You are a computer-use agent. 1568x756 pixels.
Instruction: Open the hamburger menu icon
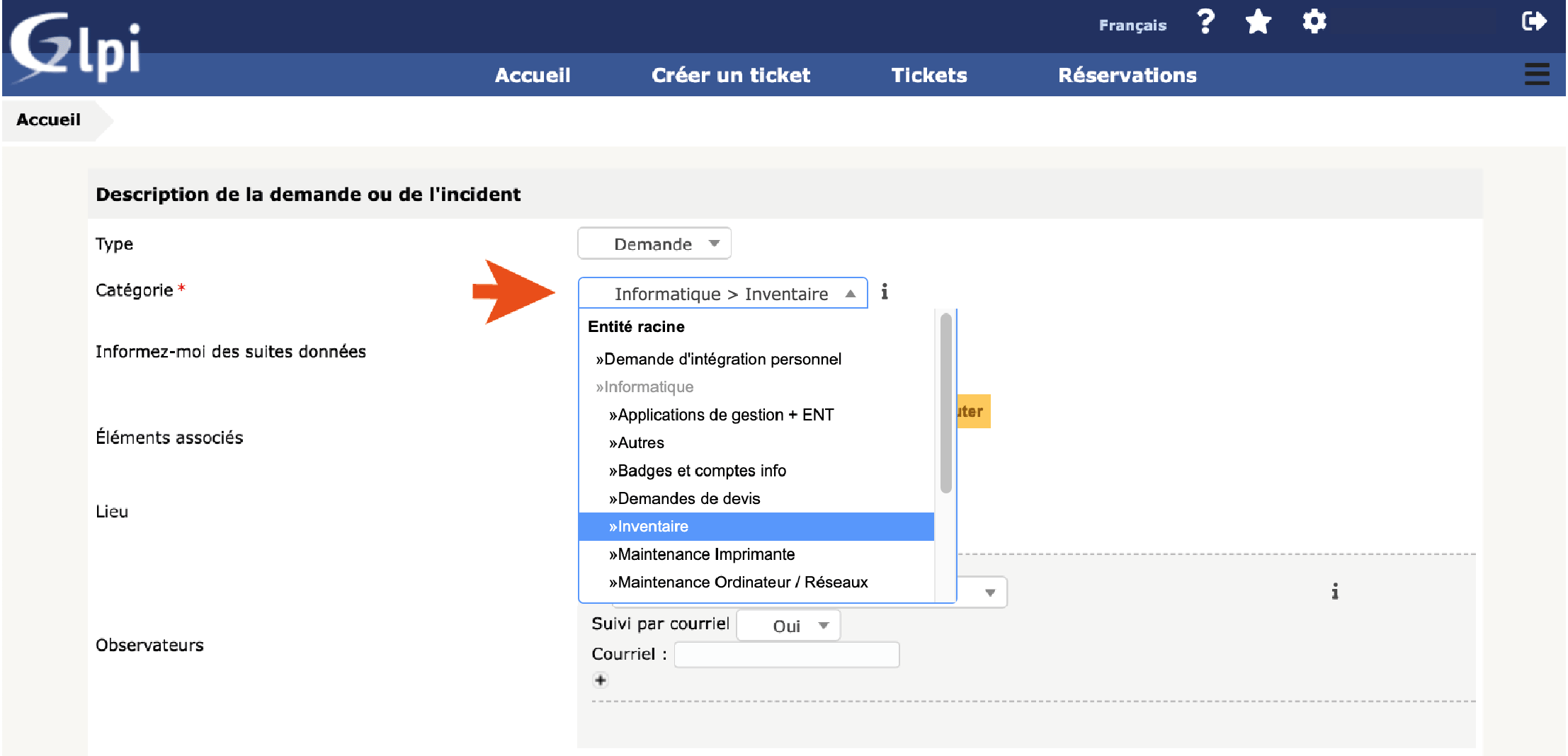[1537, 74]
